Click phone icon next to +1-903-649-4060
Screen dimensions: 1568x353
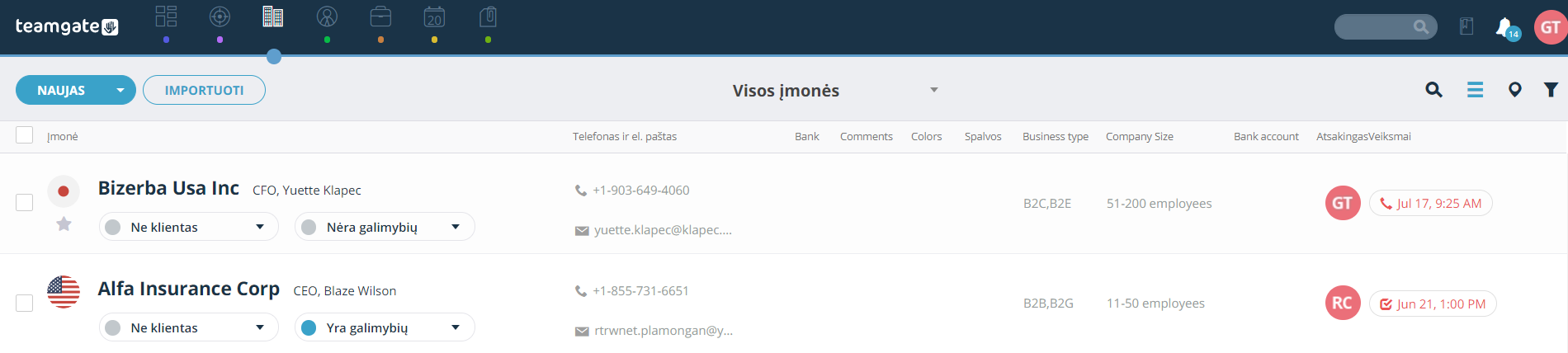click(x=581, y=191)
